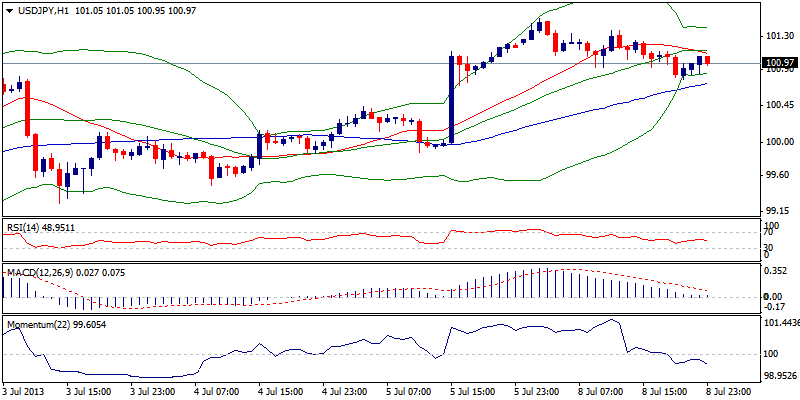The width and height of the screenshot is (800, 400).
Task: Click the 100.45 price axis label
Action: (x=777, y=105)
